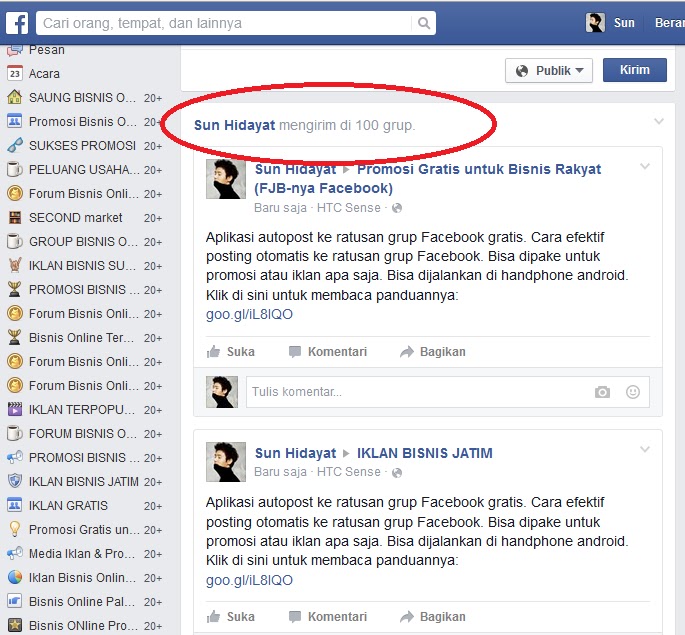Click the SECOND market shelf icon
This screenshot has height=635, width=685.
(x=14, y=217)
